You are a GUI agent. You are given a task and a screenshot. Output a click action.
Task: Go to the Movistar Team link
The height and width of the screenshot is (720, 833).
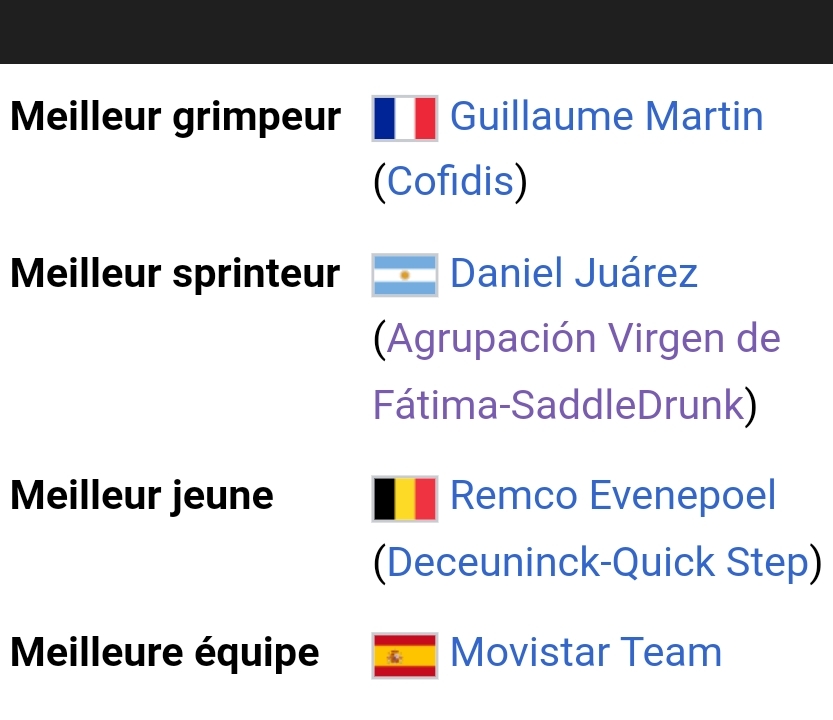click(586, 653)
